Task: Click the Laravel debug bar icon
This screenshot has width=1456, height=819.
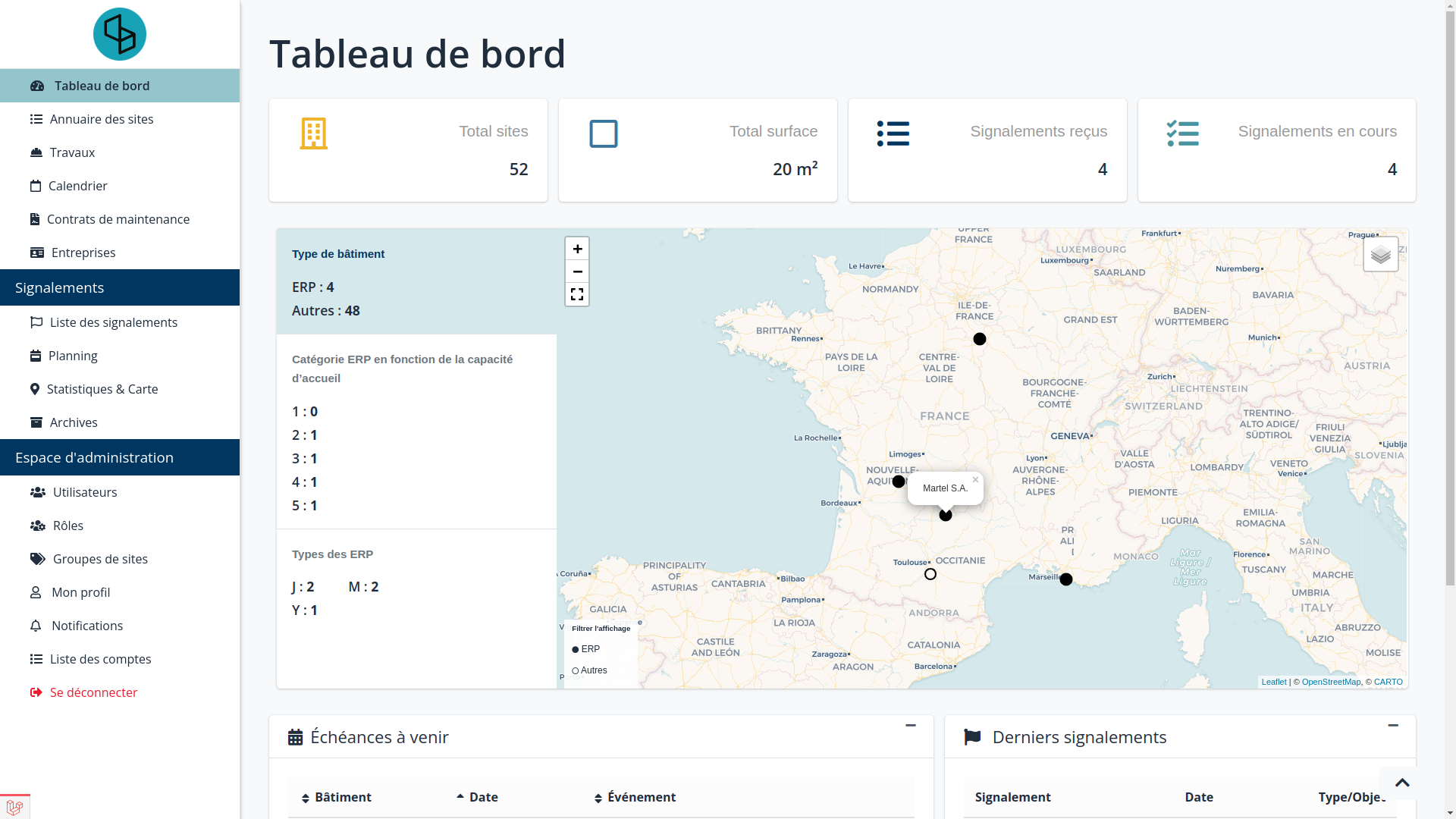Action: click(x=14, y=808)
